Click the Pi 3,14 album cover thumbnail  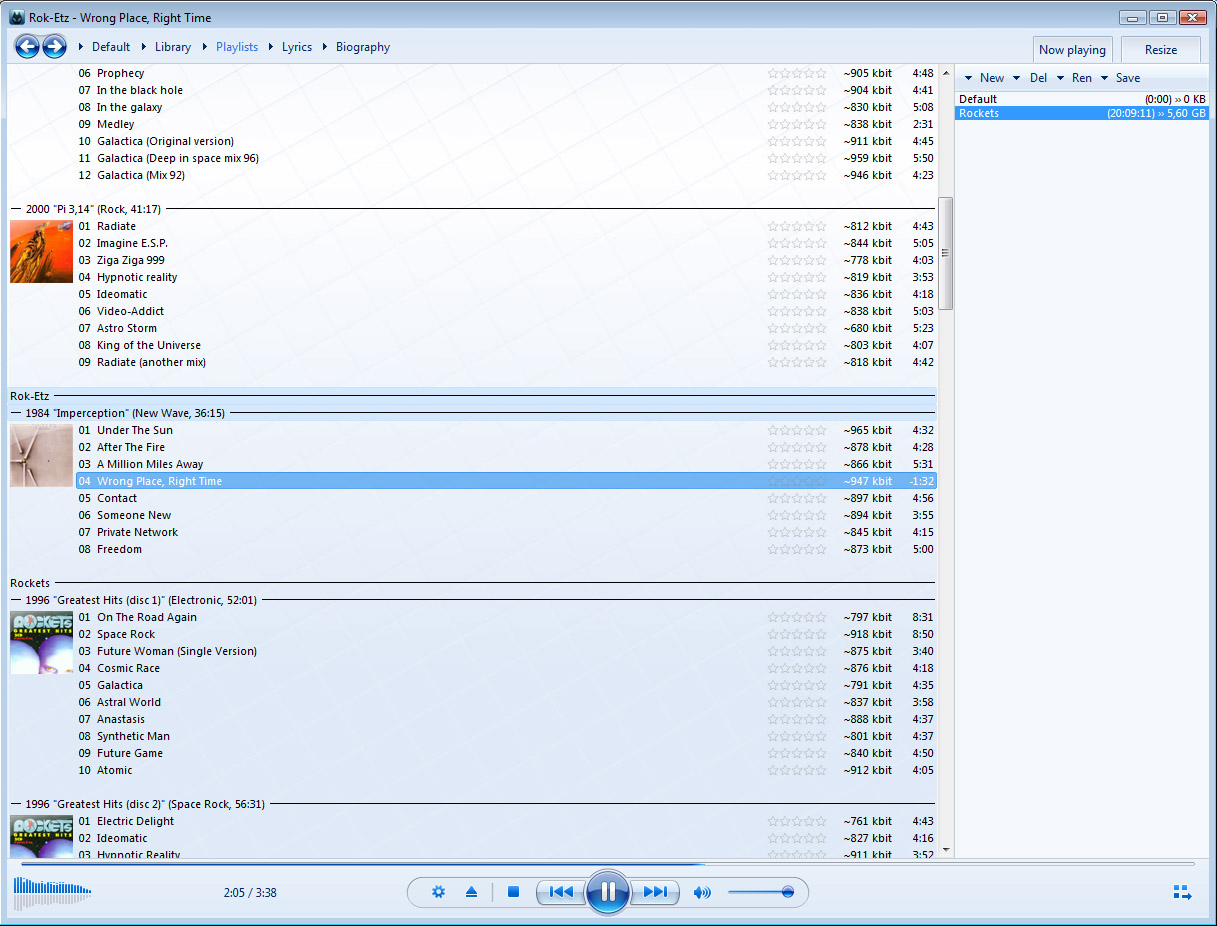pyautogui.click(x=41, y=252)
